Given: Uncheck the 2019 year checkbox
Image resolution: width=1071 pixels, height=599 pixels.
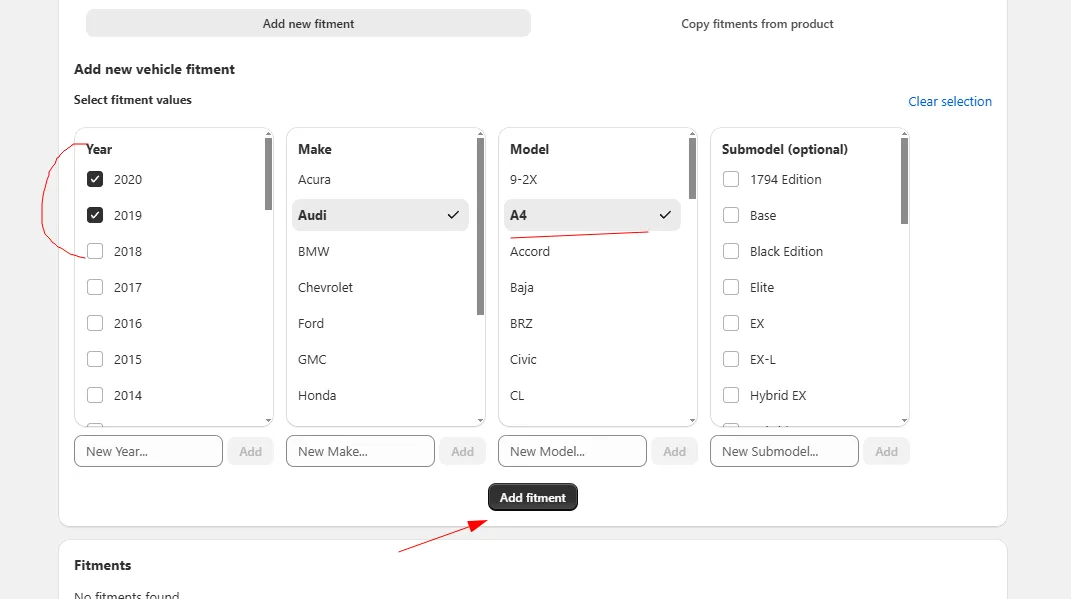Looking at the screenshot, I should coord(95,216).
